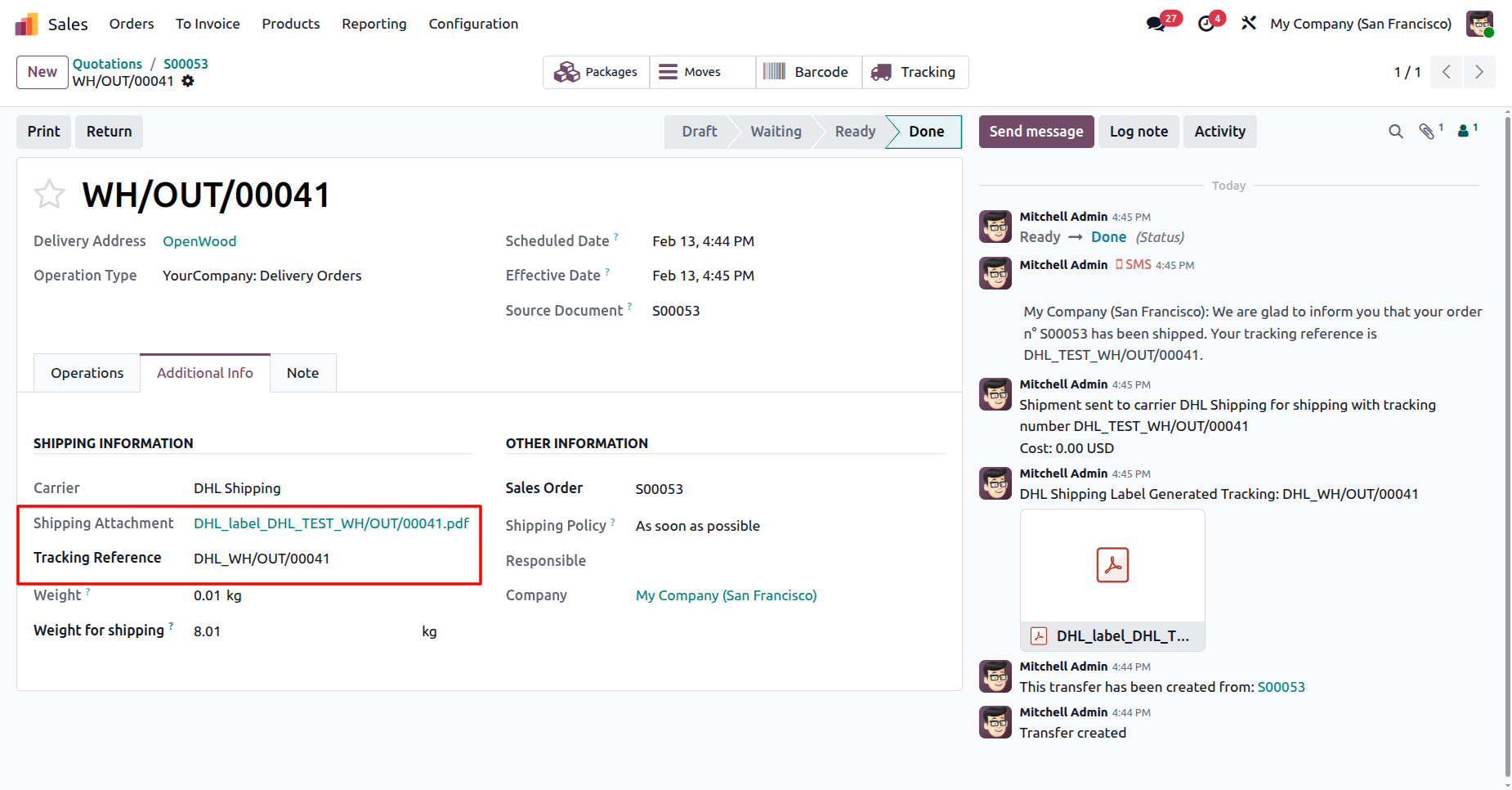Click the Shipping Policy help tooltip mark
Viewport: 1512px width, 790px height.
click(613, 521)
